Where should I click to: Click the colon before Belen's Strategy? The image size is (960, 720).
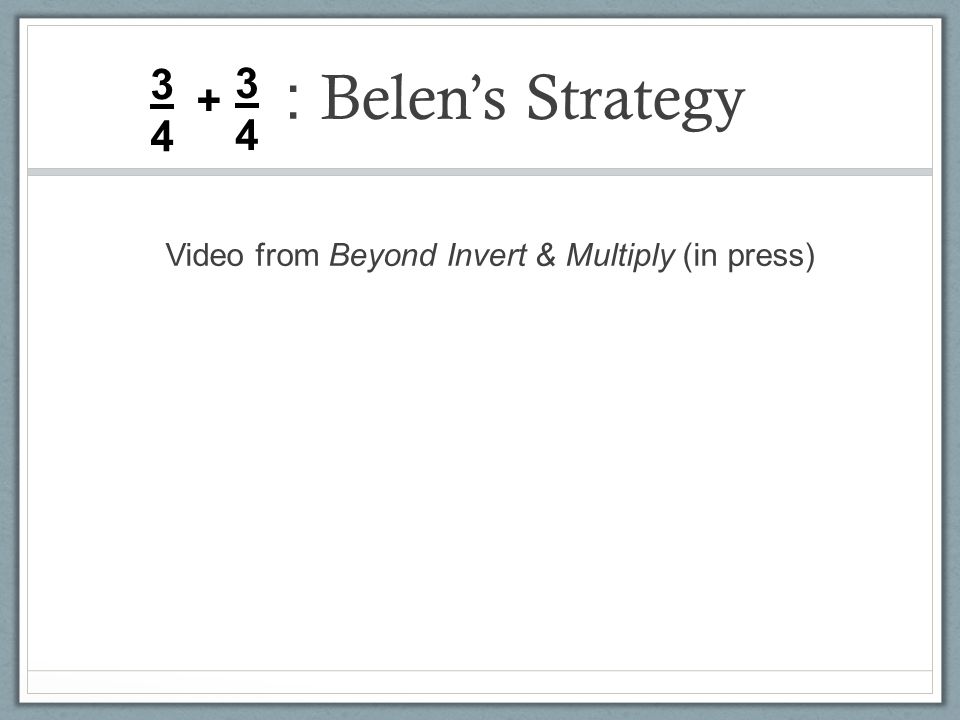293,100
